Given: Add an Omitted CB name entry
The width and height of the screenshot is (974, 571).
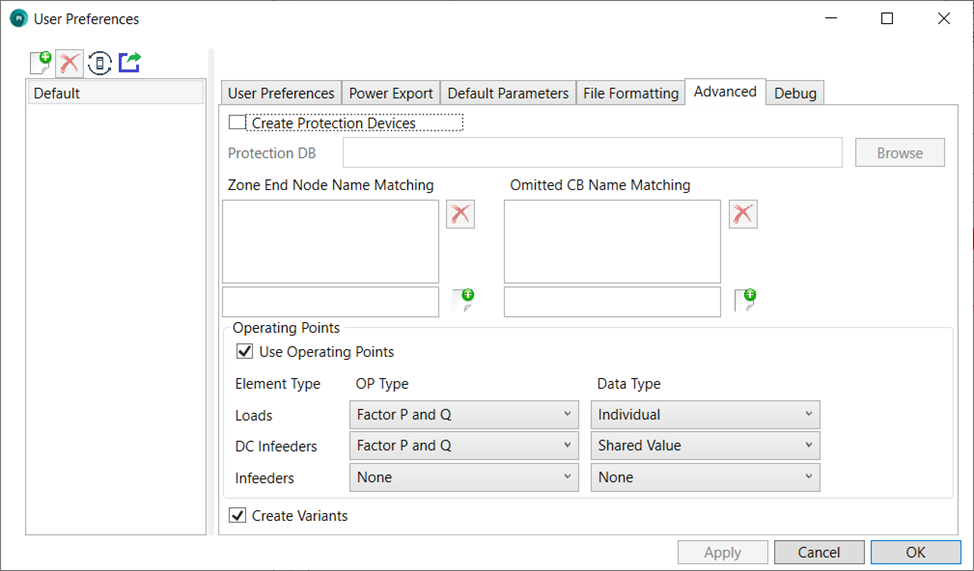Looking at the screenshot, I should coord(745,300).
